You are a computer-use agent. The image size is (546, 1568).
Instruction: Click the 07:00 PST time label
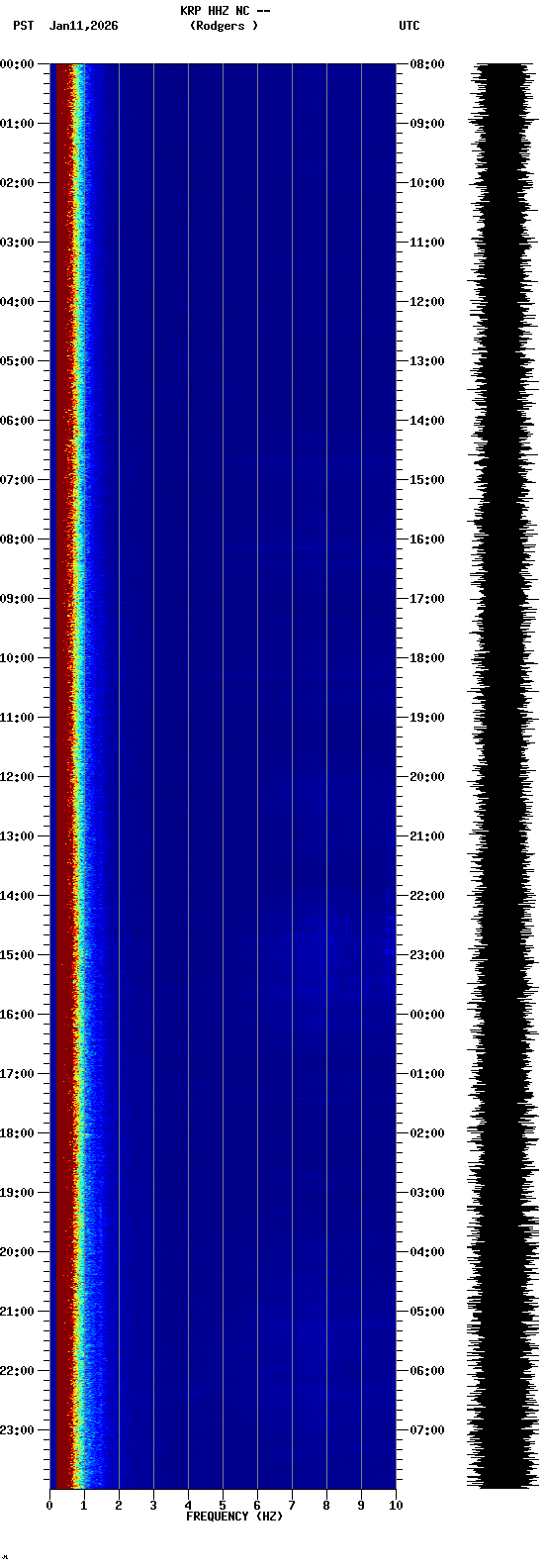point(17,480)
